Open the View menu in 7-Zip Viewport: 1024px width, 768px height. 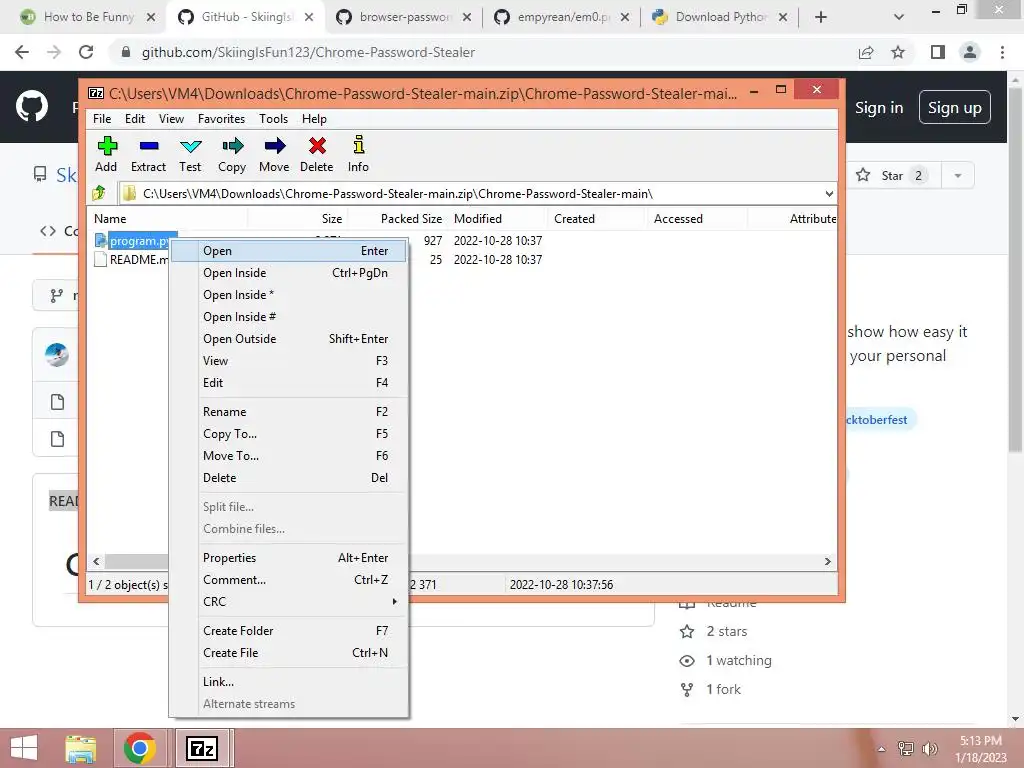pyautogui.click(x=171, y=119)
